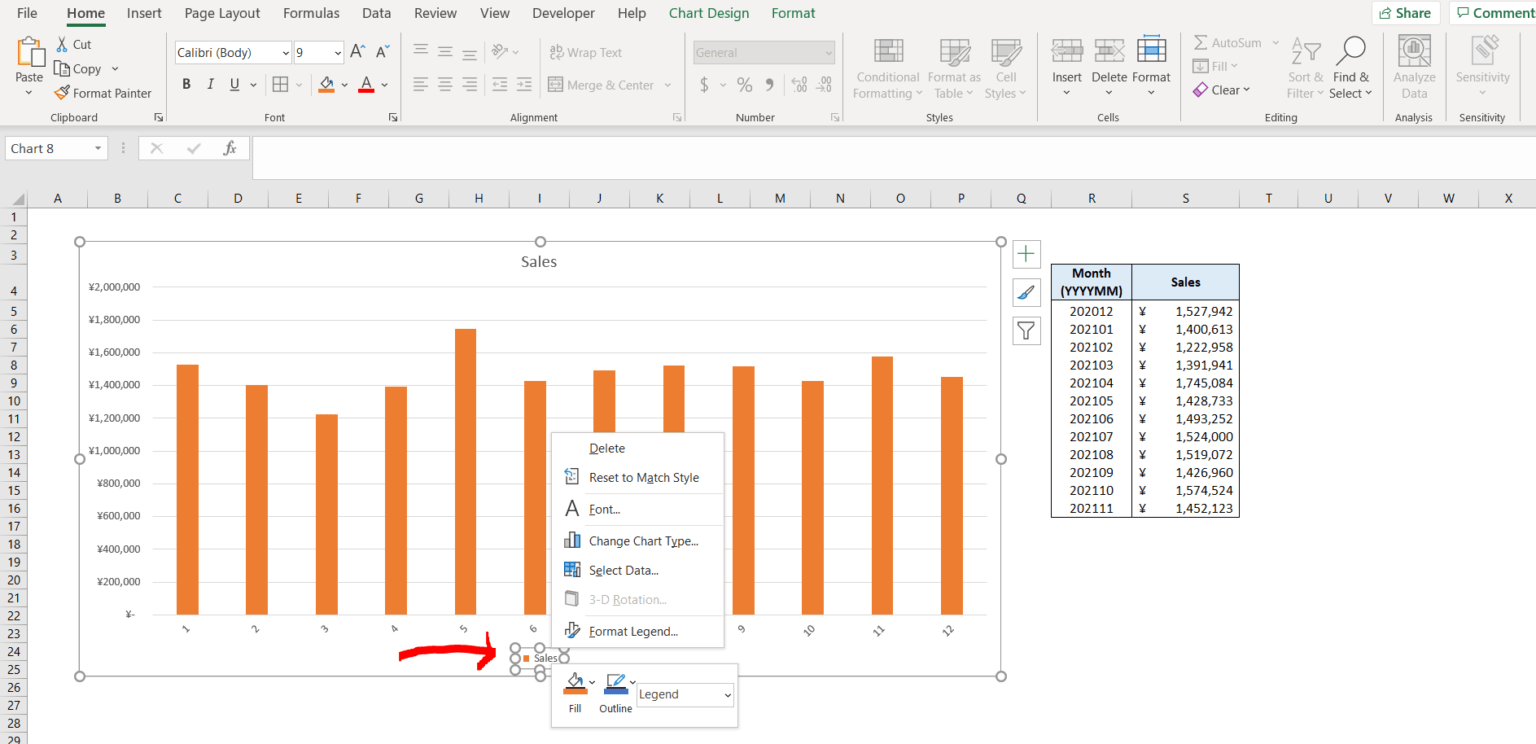
Task: Switch to the Chart Design ribbon tab
Action: [708, 13]
